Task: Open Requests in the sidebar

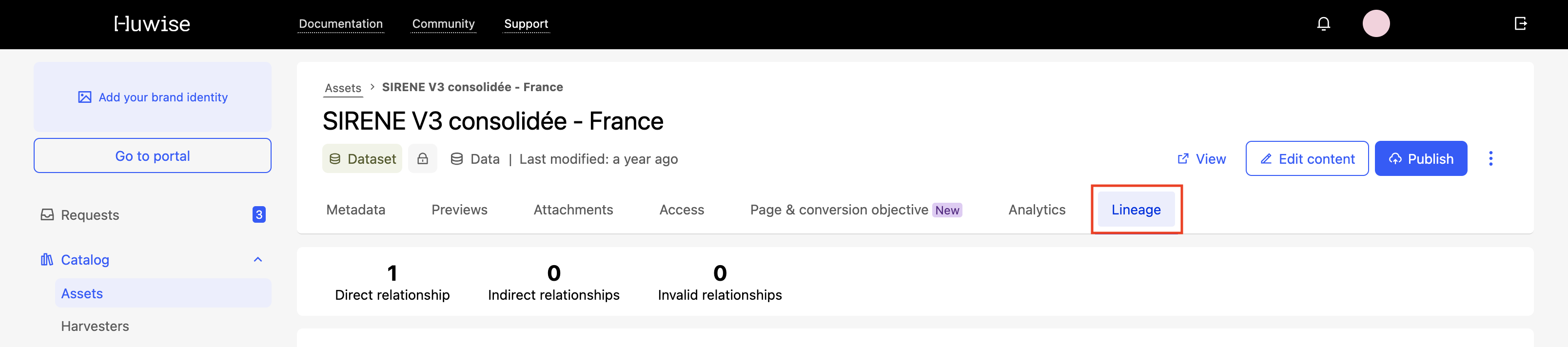Action: 90,215
